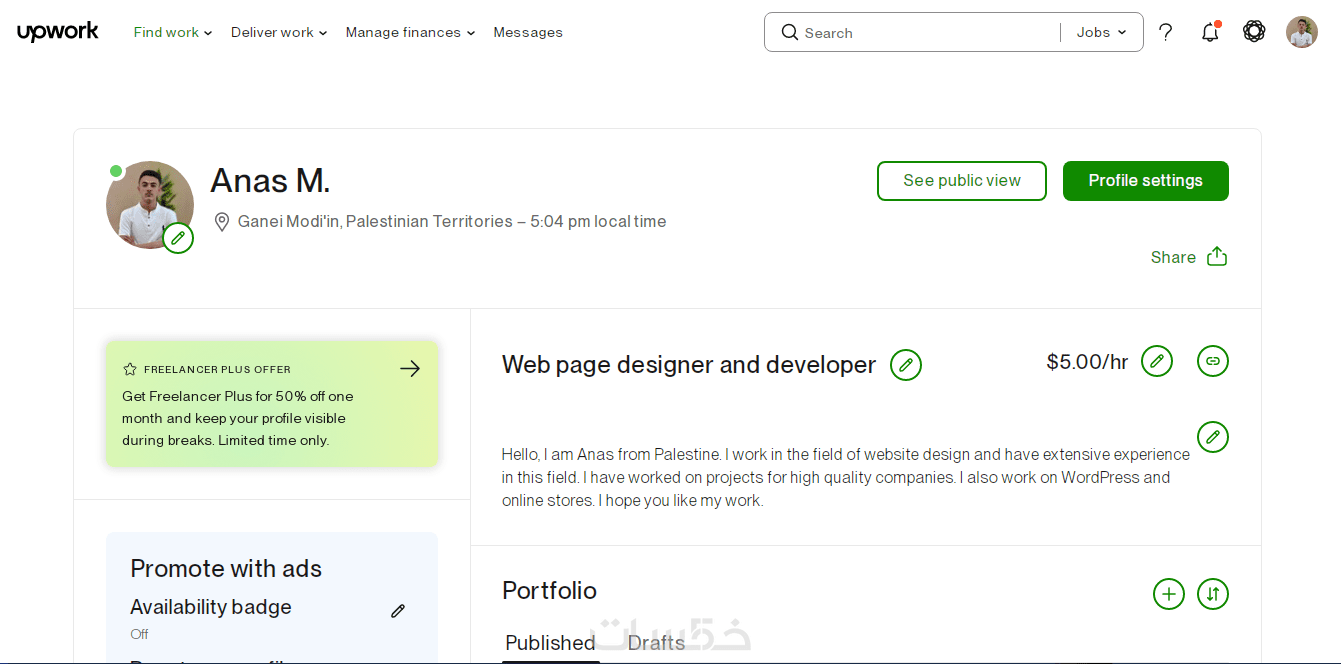1341x664 pixels.
Task: Edit the Availability badge setting
Action: [398, 611]
